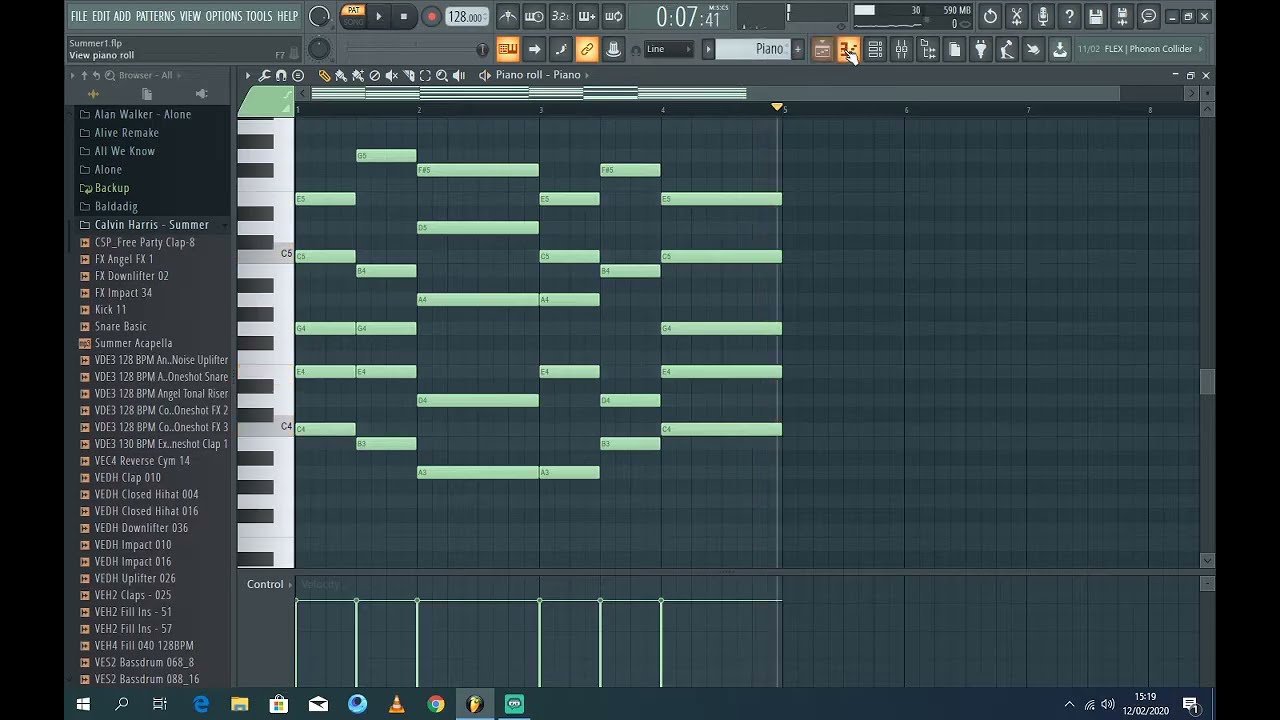Open the piano roll menu arrow
This screenshot has height=720, width=1280.
248,75
